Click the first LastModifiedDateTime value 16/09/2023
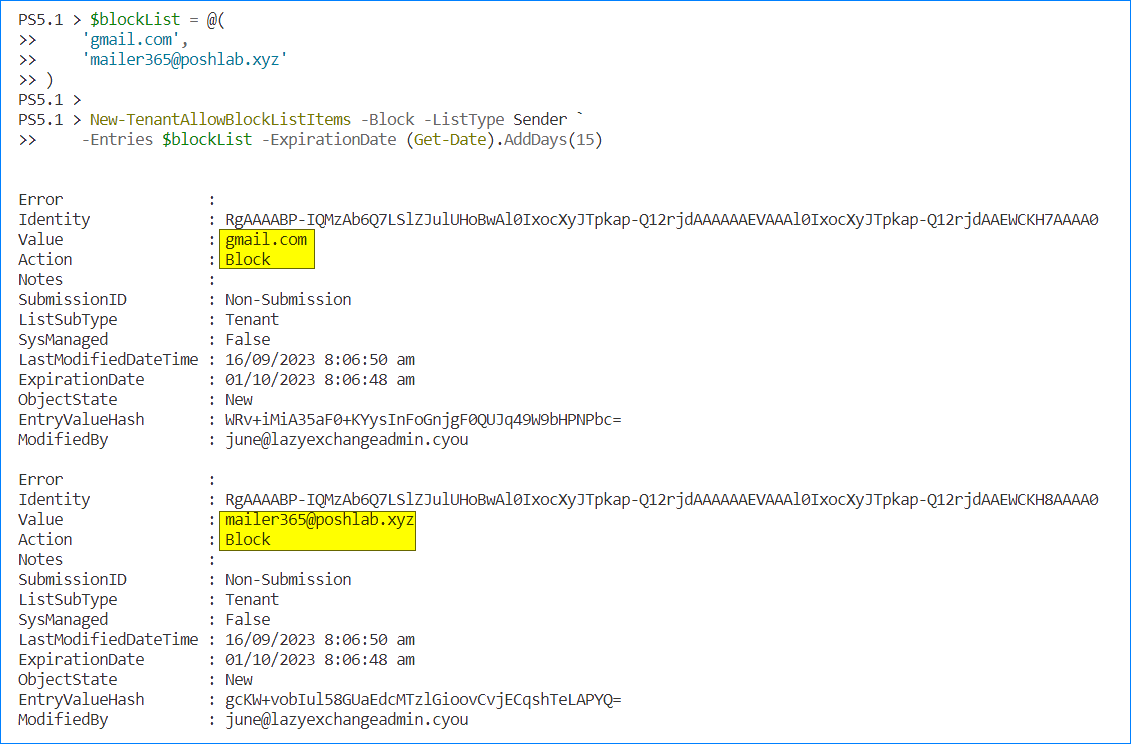 [x=320, y=359]
